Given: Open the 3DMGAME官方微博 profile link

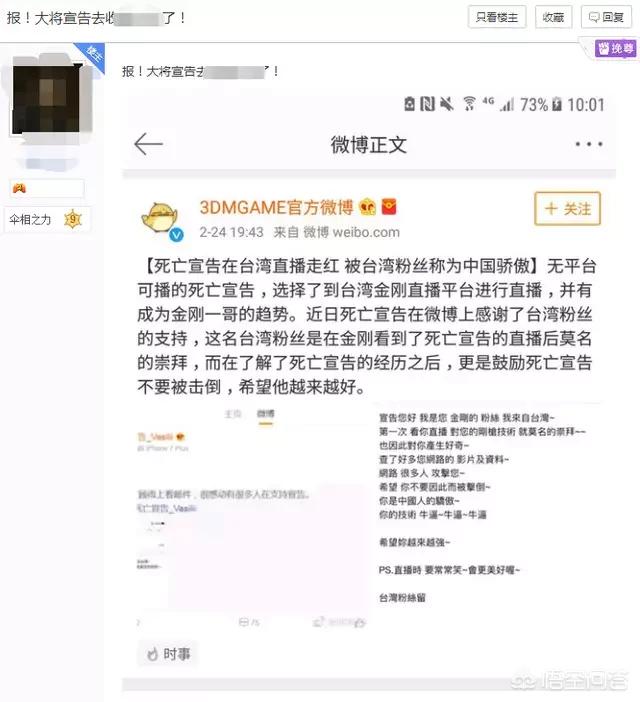Looking at the screenshot, I should [x=276, y=207].
